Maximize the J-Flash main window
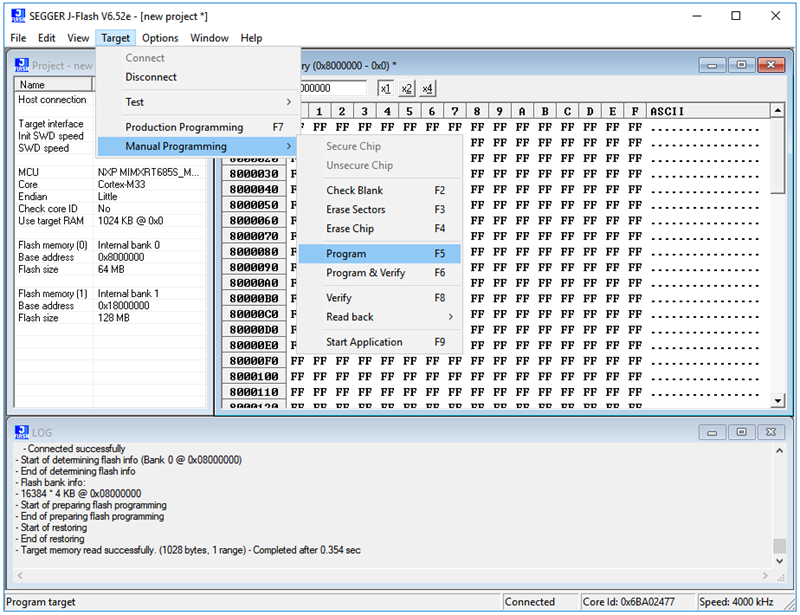 point(736,16)
